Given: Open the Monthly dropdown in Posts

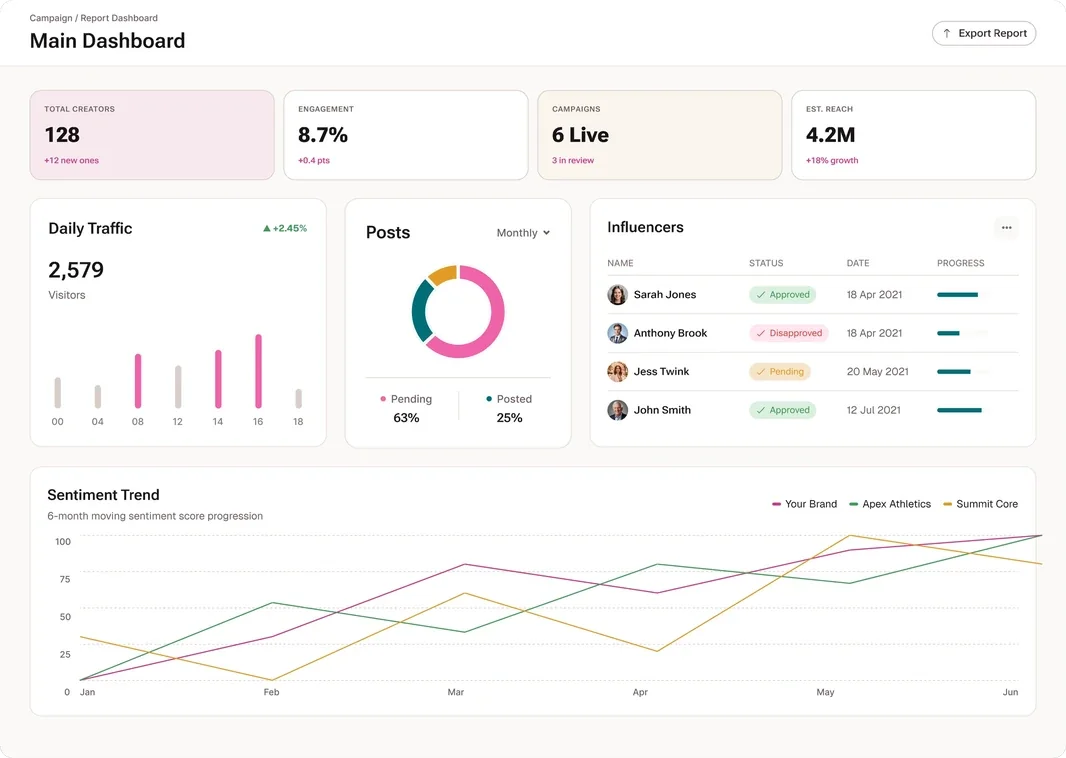Looking at the screenshot, I should coord(523,232).
